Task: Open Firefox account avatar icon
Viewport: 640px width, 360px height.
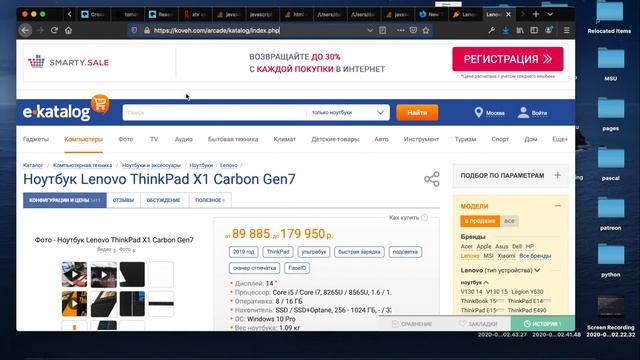Action: (549, 30)
